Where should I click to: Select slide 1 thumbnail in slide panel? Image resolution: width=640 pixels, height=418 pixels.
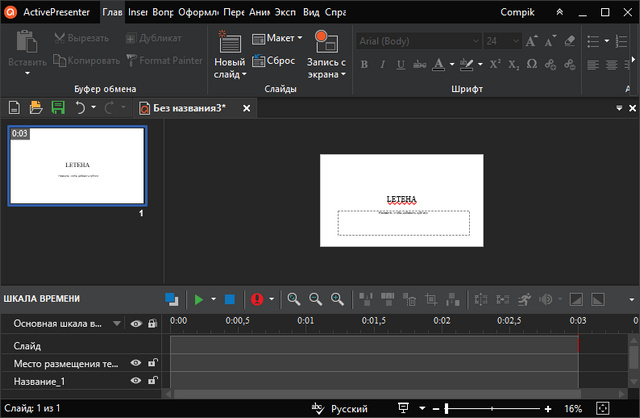(77, 166)
